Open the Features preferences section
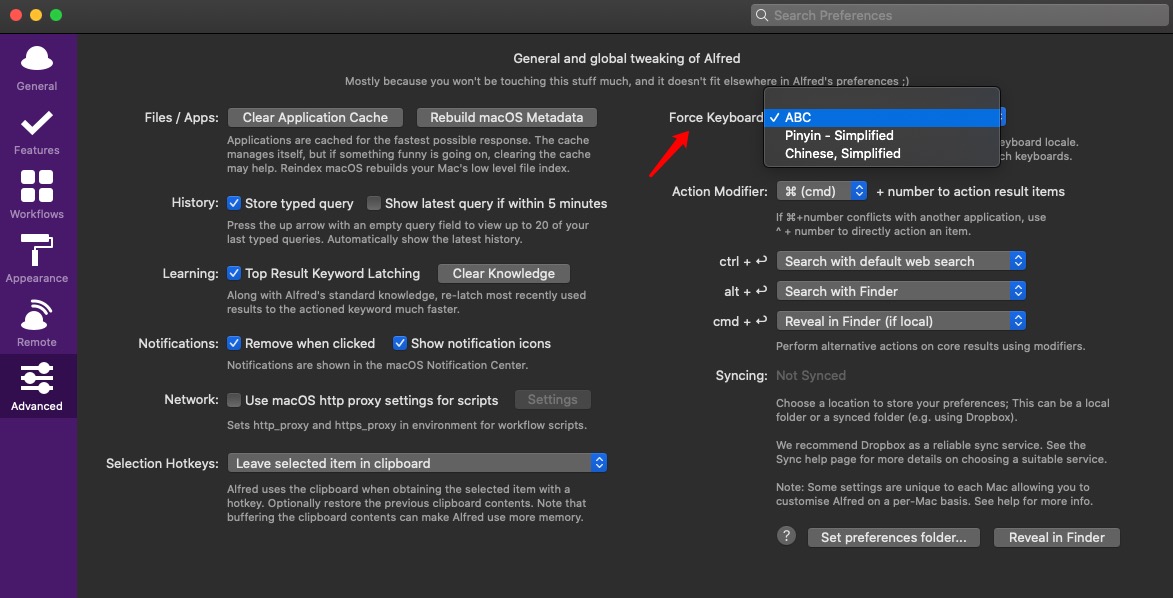The image size is (1173, 598). click(37, 132)
